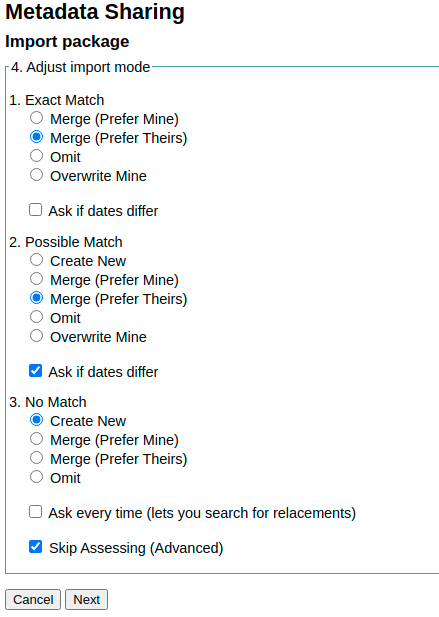Choose Overwrite Mine for Exact Match
Image resolution: width=439 pixels, height=617 pixels.
click(36, 174)
